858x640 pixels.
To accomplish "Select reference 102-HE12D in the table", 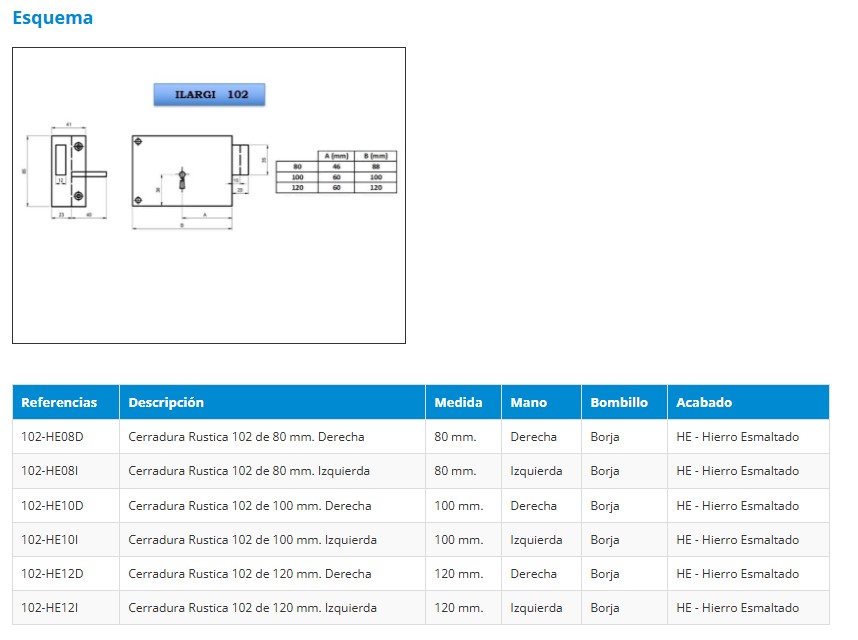I will click(x=52, y=574).
